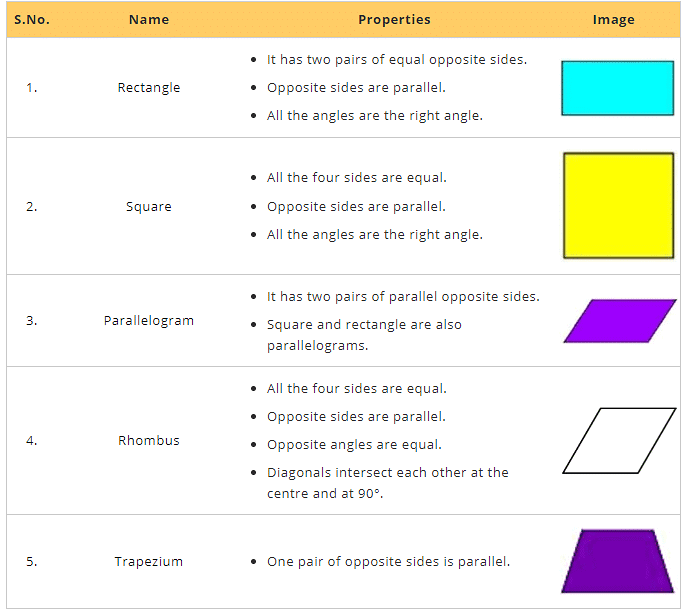Click the yellow square shape image
691x611 pixels.
point(618,206)
